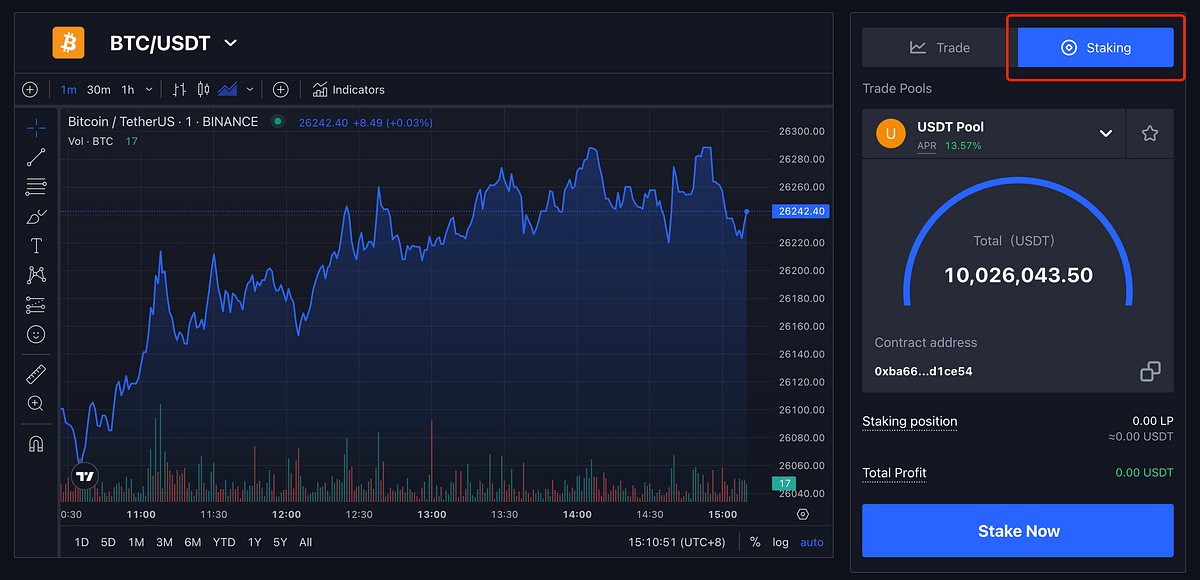This screenshot has height=580, width=1200.
Task: Select the crosshair cursor tool
Action: pos(36,127)
